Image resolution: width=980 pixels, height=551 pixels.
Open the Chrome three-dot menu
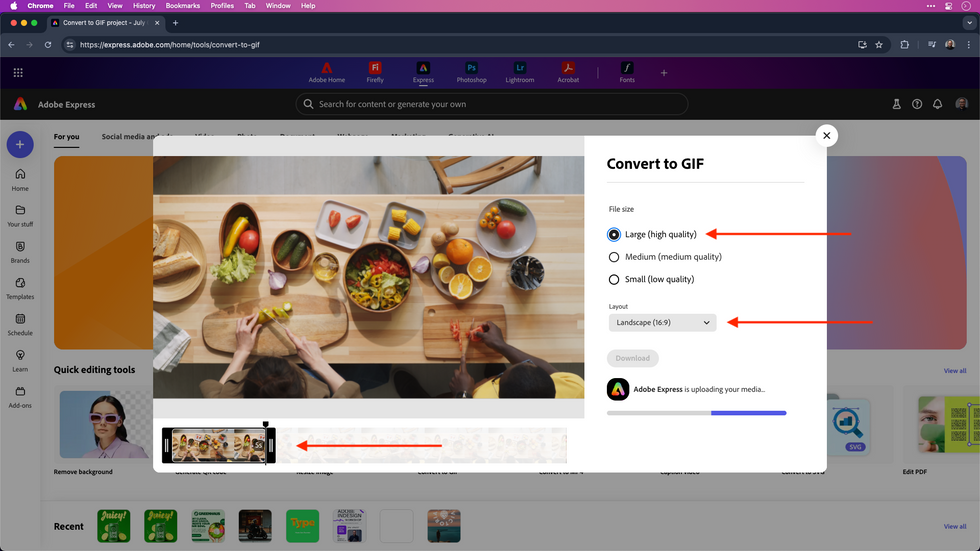[x=969, y=44]
